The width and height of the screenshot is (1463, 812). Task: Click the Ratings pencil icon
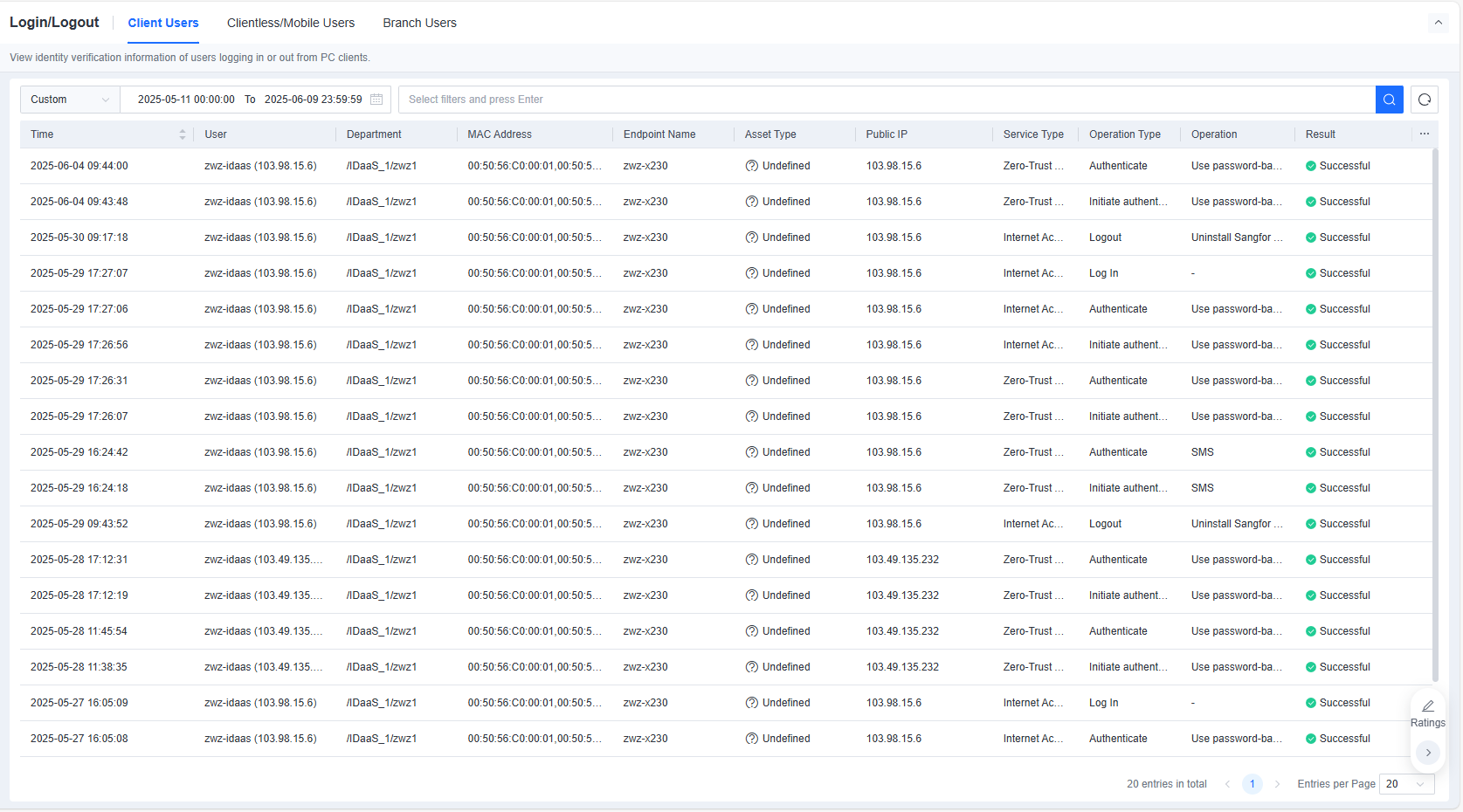(x=1428, y=705)
